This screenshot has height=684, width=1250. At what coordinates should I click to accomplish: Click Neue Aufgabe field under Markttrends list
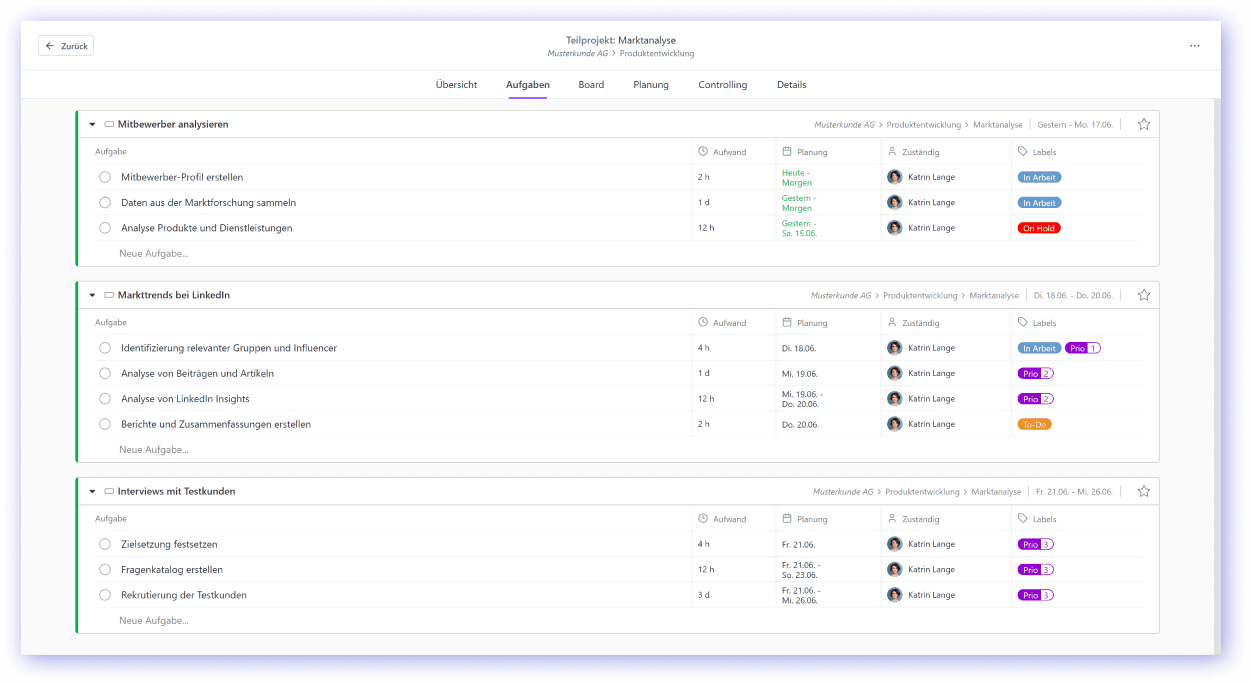pos(154,450)
